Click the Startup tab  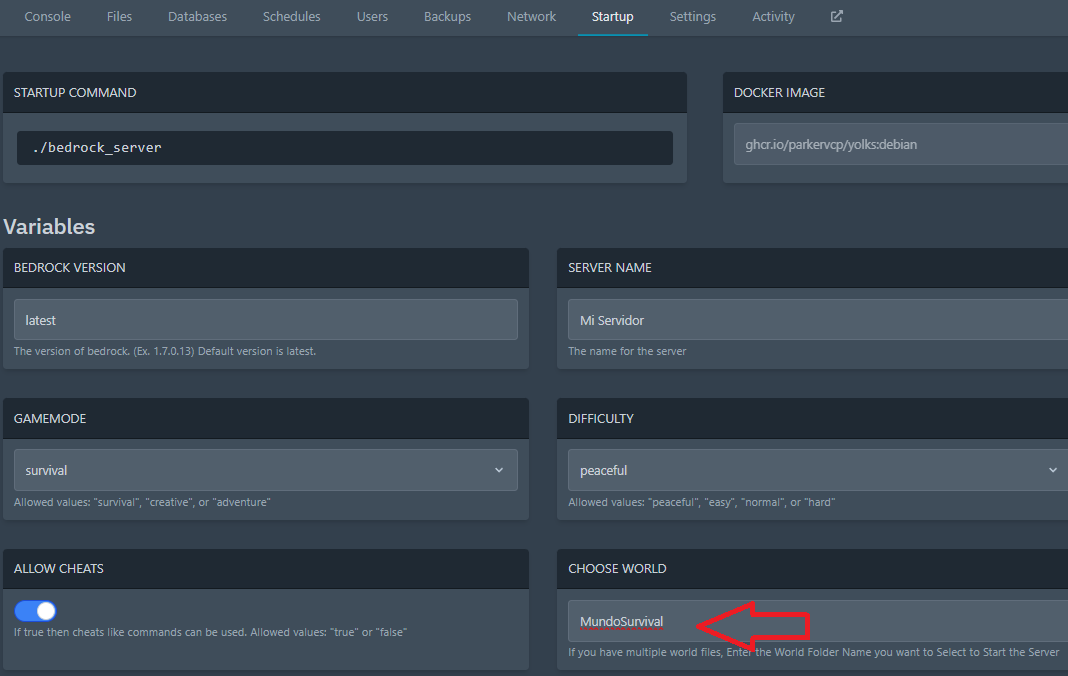point(612,17)
